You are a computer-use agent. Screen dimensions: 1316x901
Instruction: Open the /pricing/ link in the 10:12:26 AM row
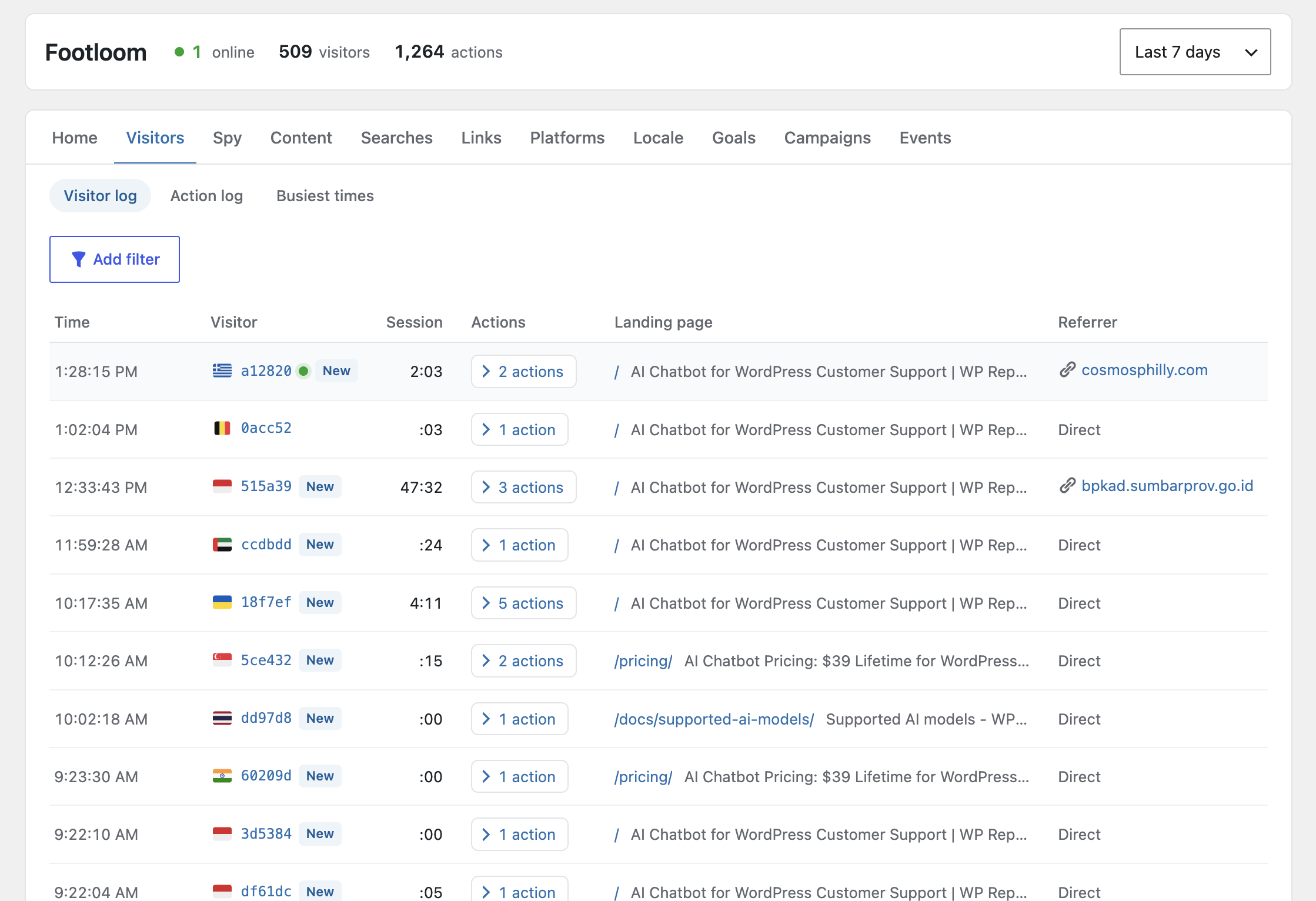coord(643,661)
